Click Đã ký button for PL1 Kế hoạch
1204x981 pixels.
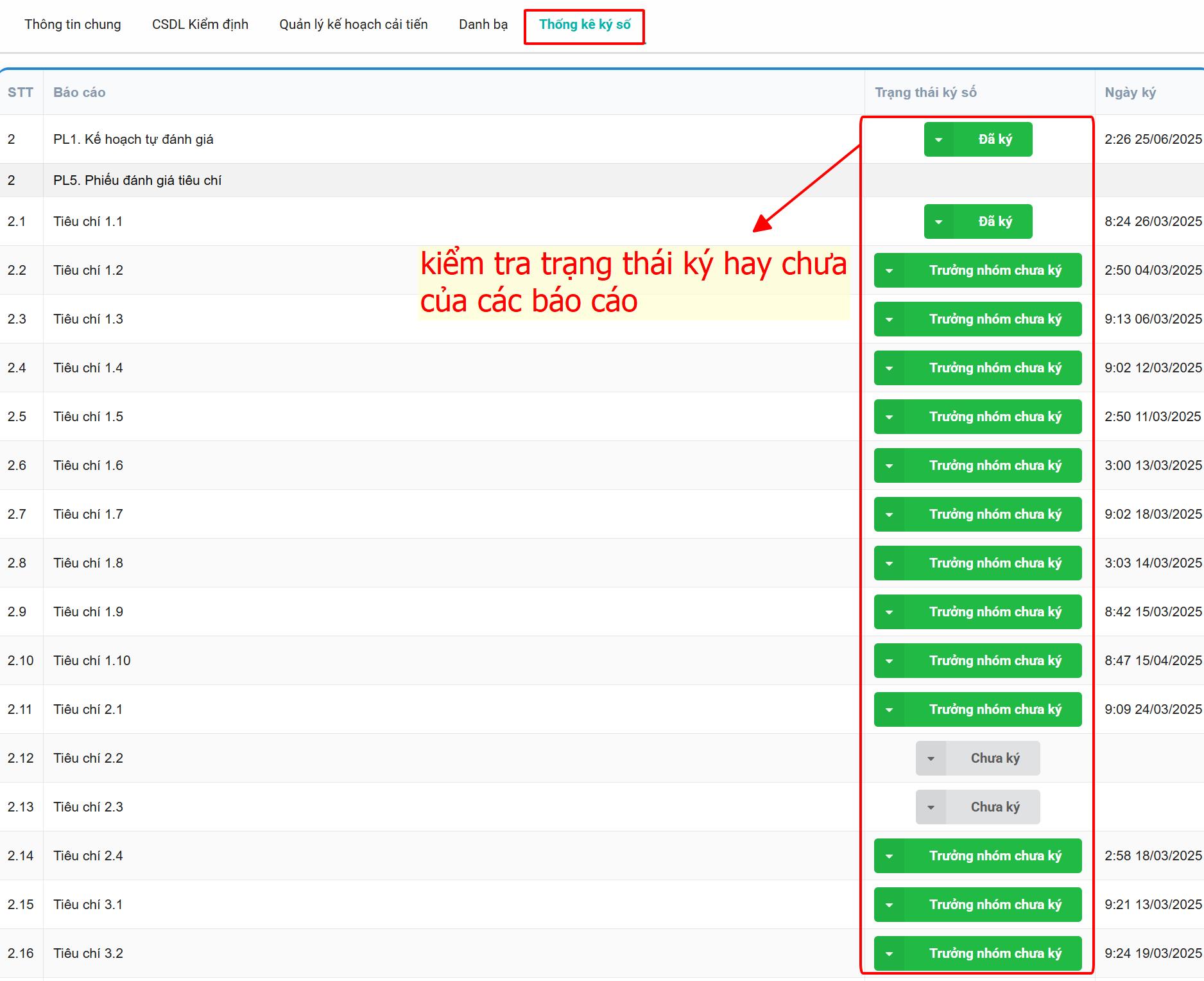994,139
